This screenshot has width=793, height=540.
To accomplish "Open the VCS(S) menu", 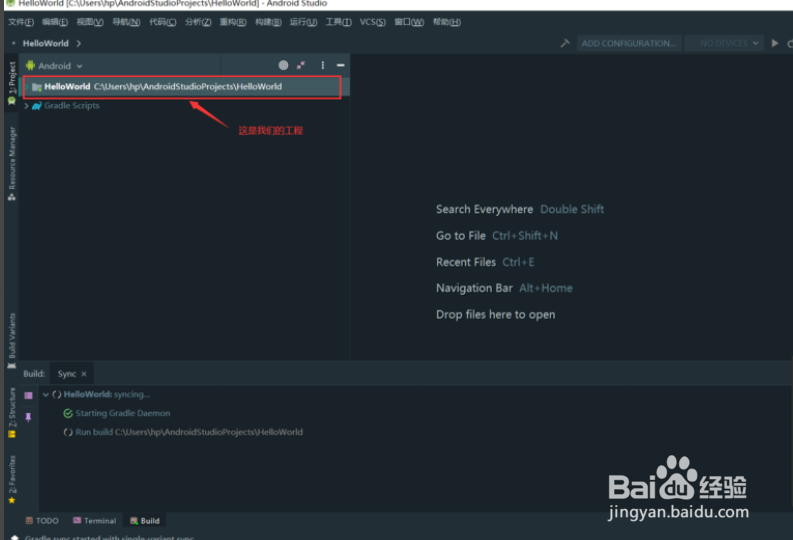I will (372, 22).
